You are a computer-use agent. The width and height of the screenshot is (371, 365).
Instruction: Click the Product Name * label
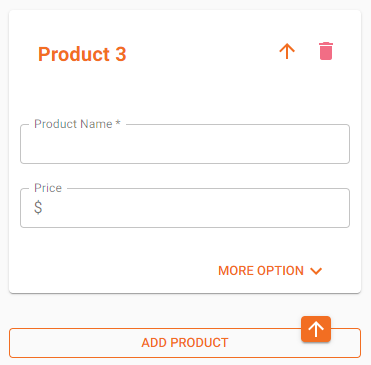click(77, 124)
